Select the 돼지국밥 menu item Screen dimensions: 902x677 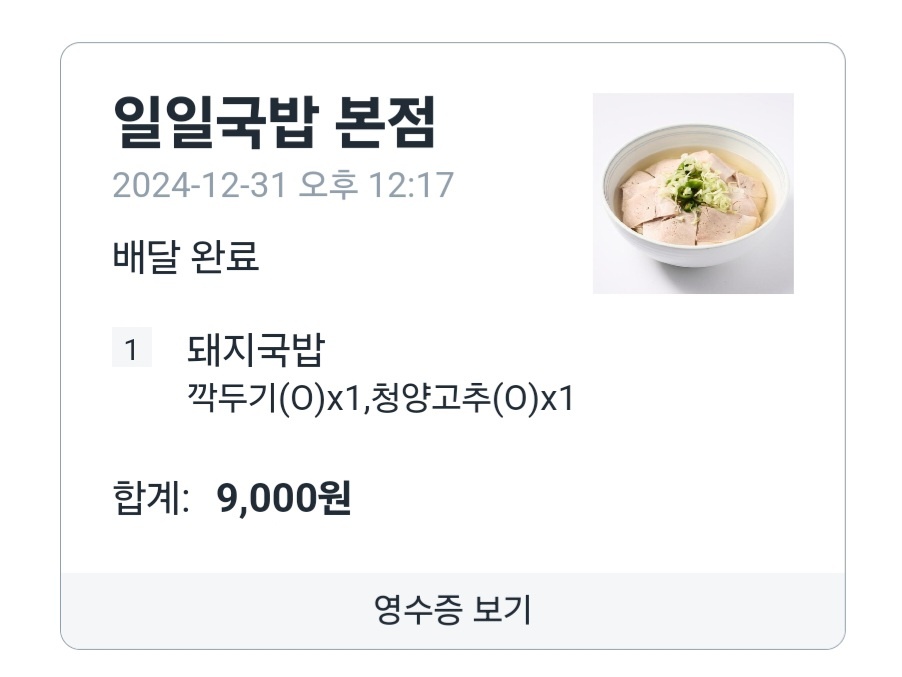pos(256,350)
